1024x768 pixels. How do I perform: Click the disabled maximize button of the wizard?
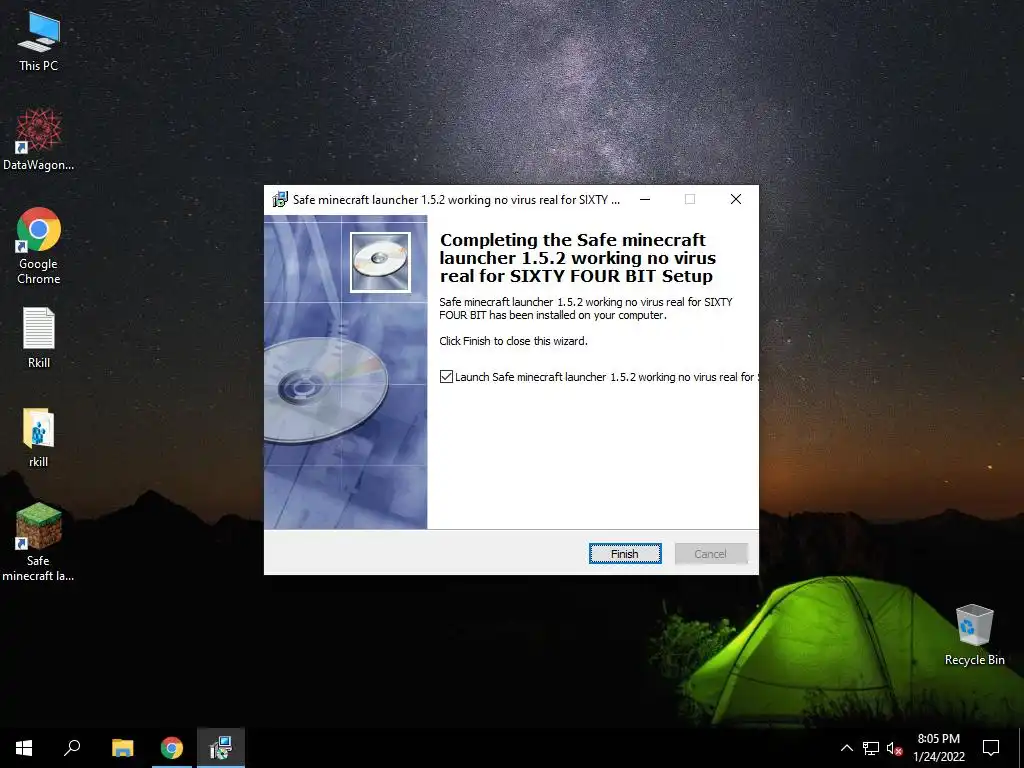coord(690,199)
